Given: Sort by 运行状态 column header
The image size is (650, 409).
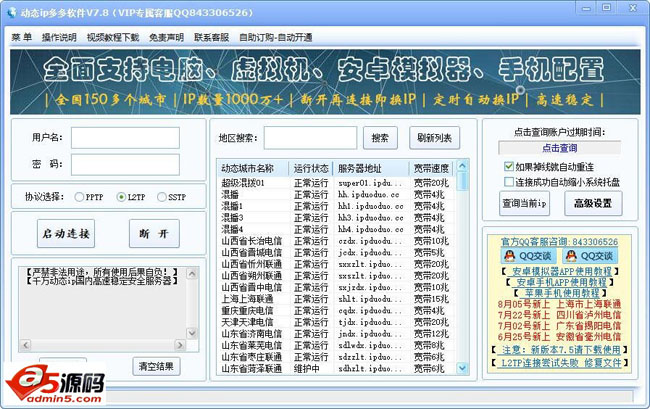Looking at the screenshot, I should (x=311, y=168).
